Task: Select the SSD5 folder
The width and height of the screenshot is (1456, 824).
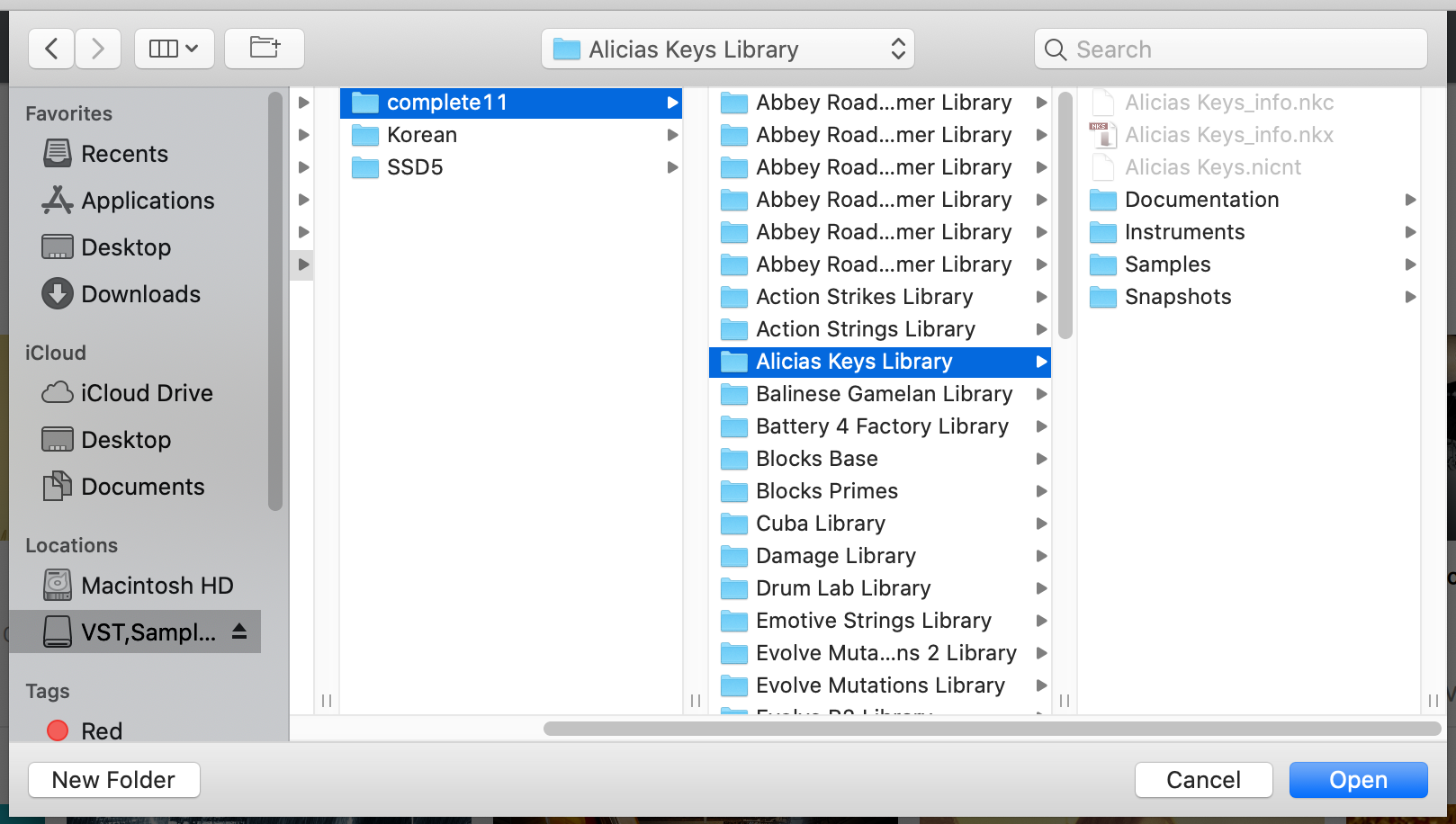Action: [x=511, y=167]
